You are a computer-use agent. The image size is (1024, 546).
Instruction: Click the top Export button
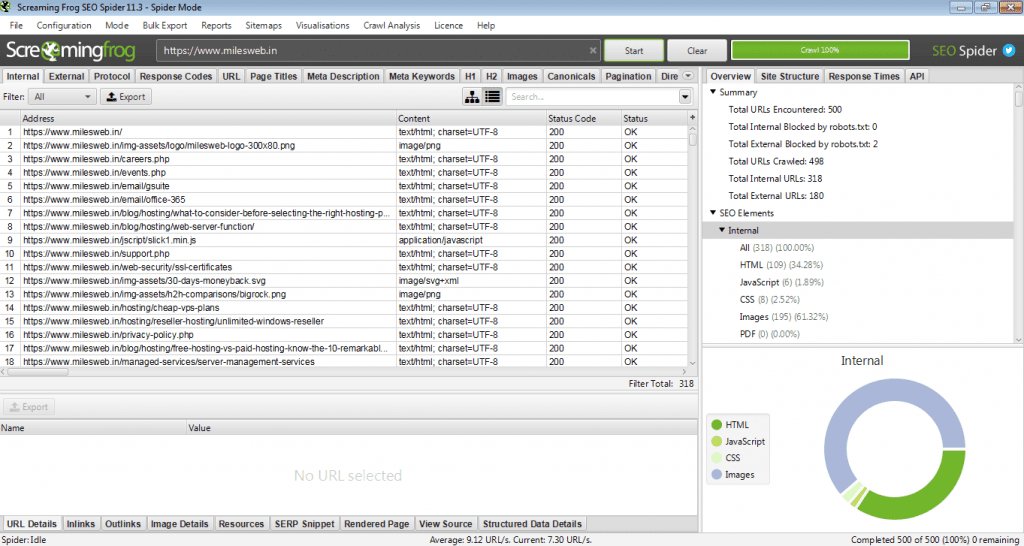(x=126, y=97)
